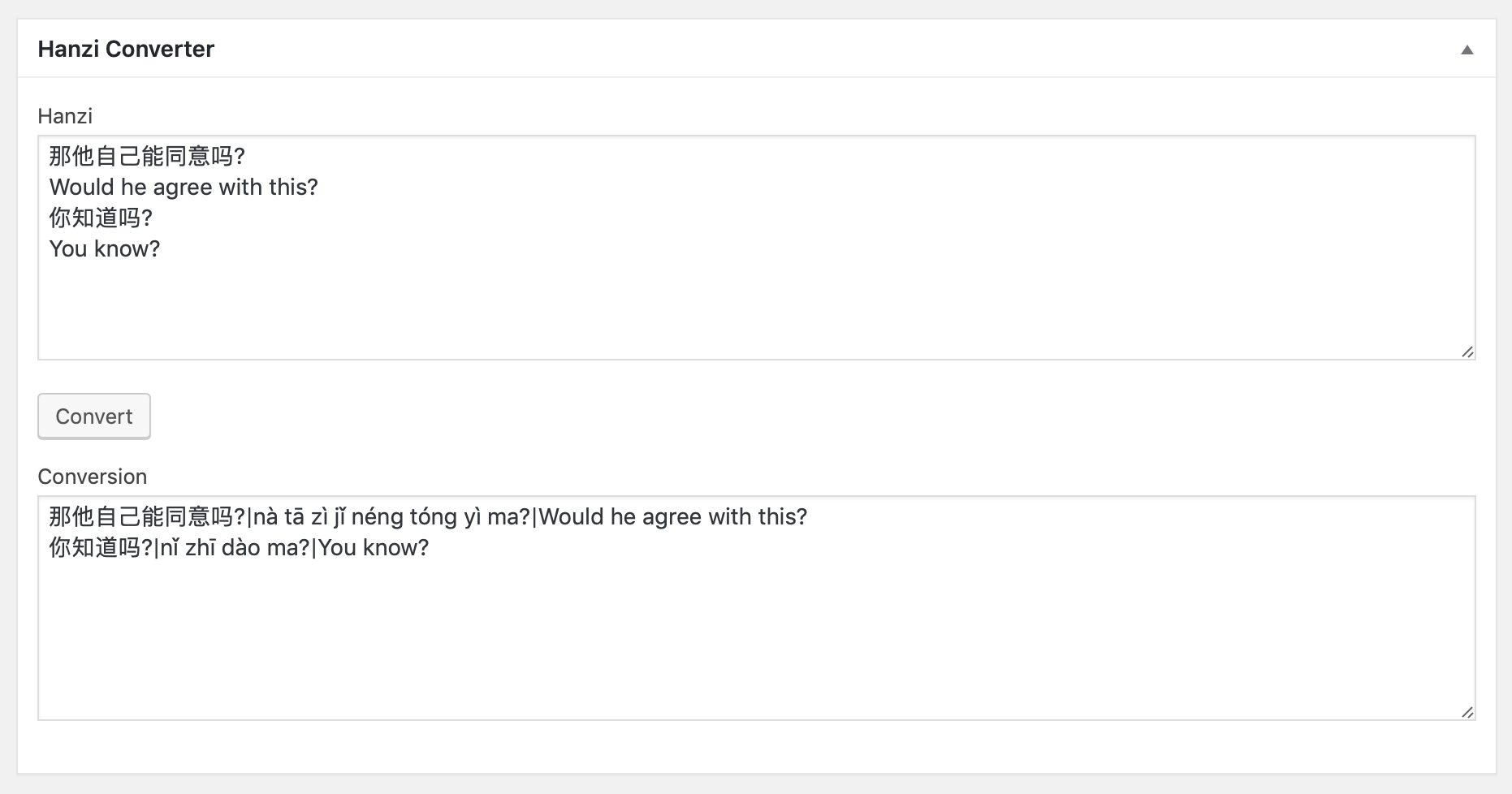
Task: Click "You know?" in the Conversion output
Action: tap(374, 547)
